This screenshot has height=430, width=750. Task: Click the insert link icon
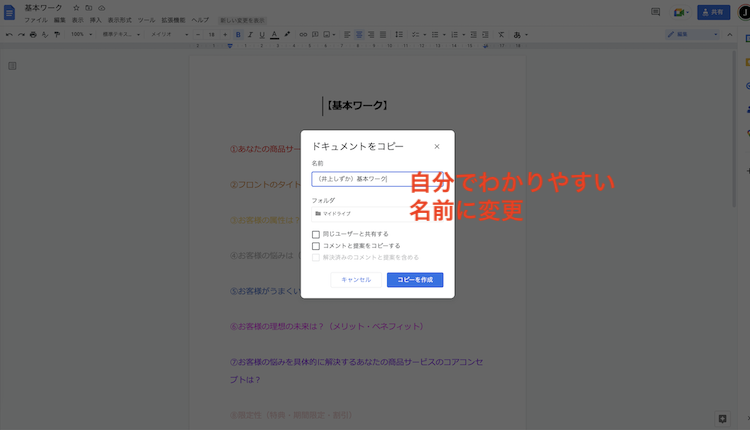[301, 34]
